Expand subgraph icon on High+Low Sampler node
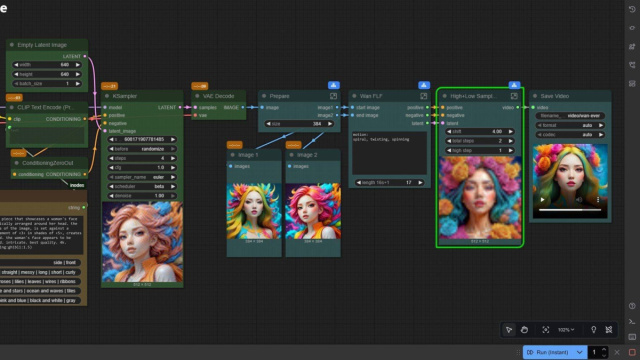The width and height of the screenshot is (640, 360). pos(514,96)
